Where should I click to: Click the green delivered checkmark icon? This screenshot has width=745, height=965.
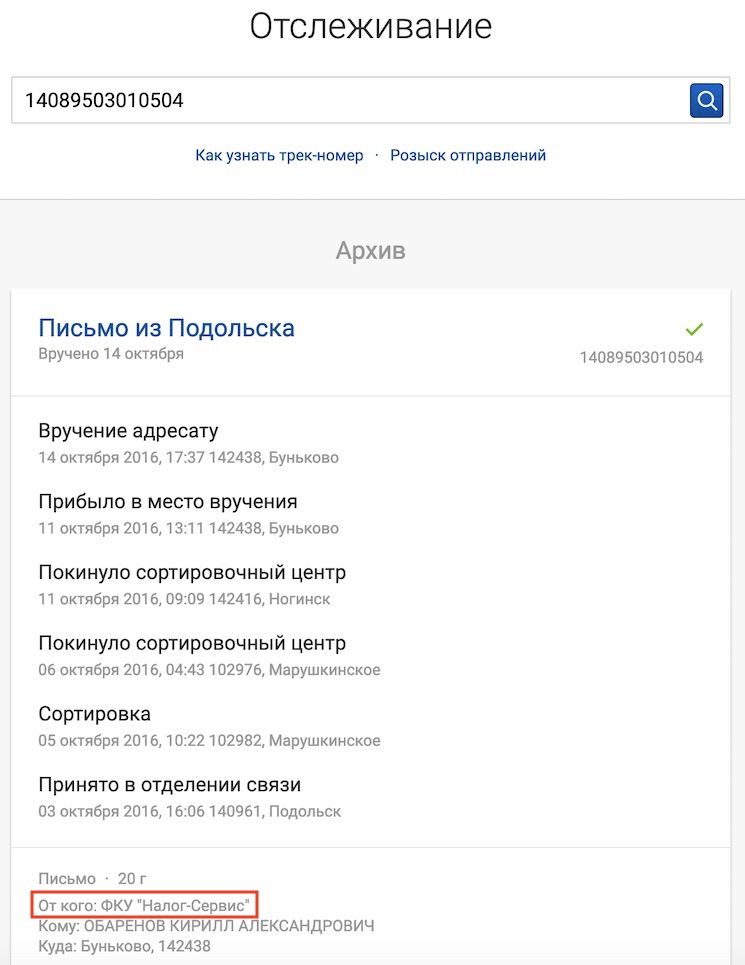[694, 329]
